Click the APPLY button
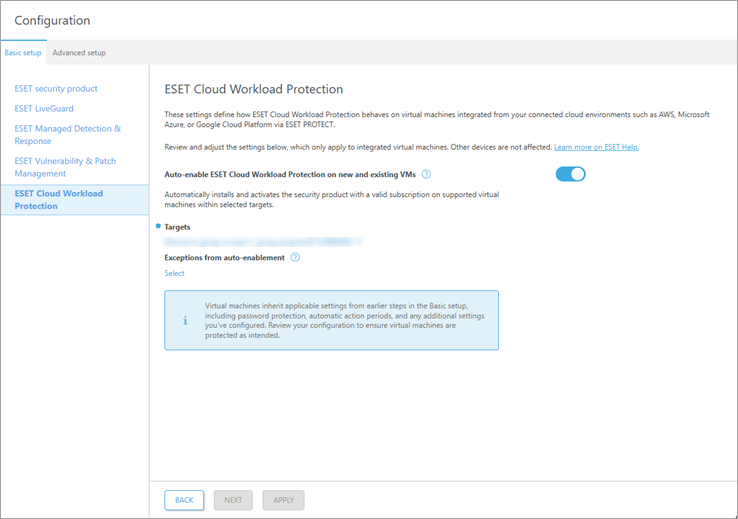 pos(283,500)
